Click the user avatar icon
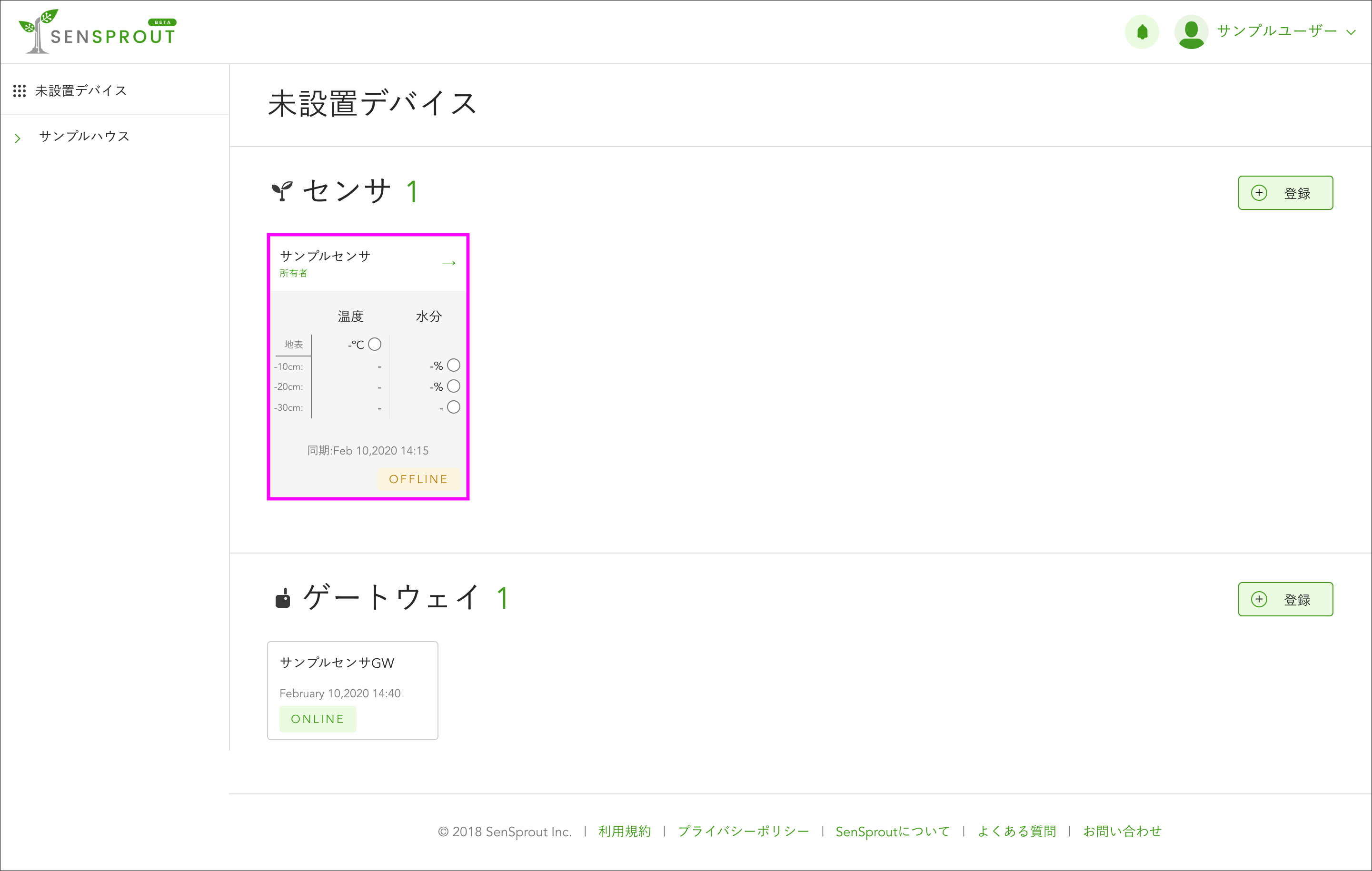The width and height of the screenshot is (1372, 871). tap(1191, 32)
